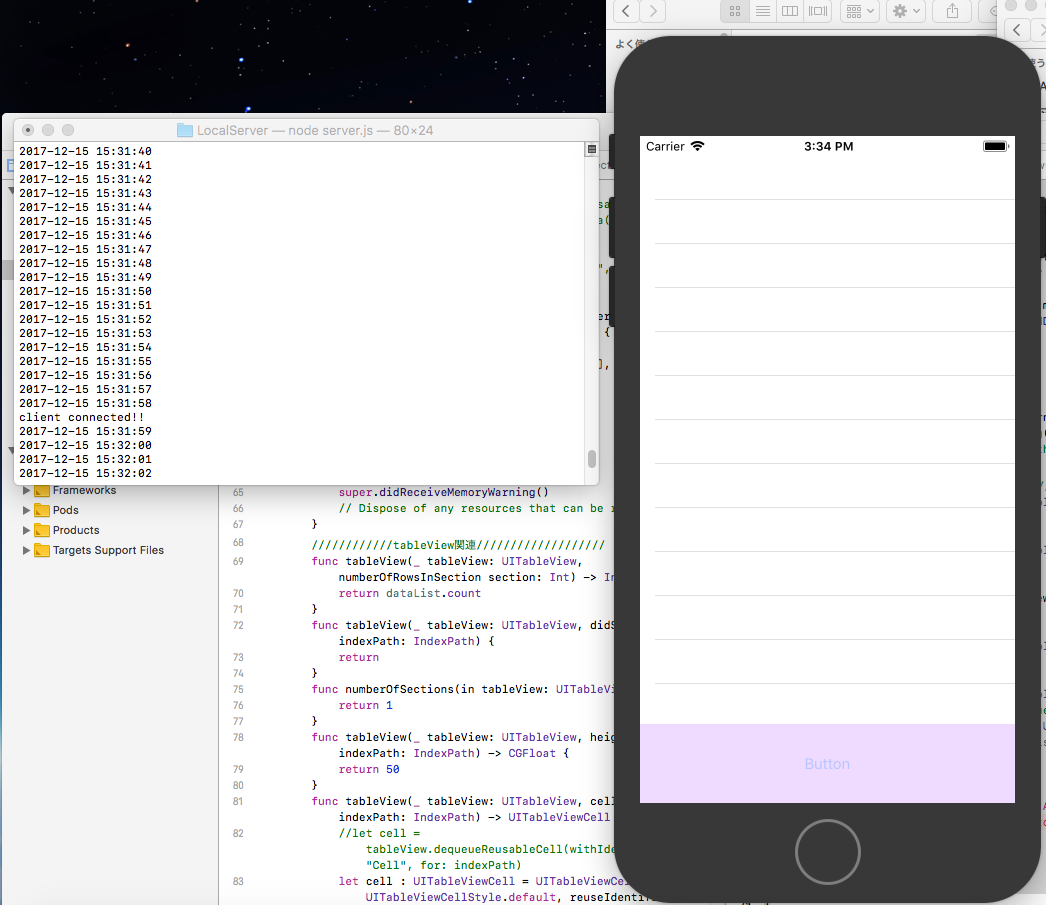Open the Finder gear action menu

(905, 11)
